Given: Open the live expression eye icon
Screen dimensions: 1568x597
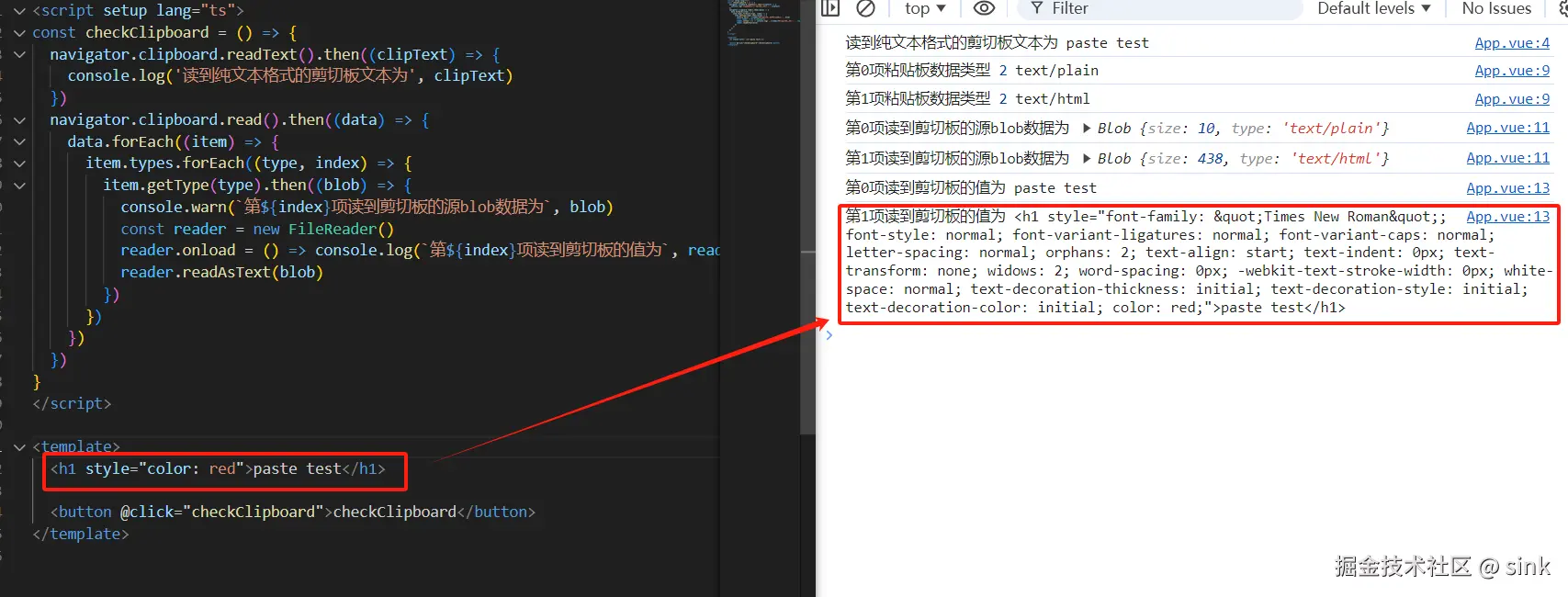Looking at the screenshot, I should tap(984, 8).
